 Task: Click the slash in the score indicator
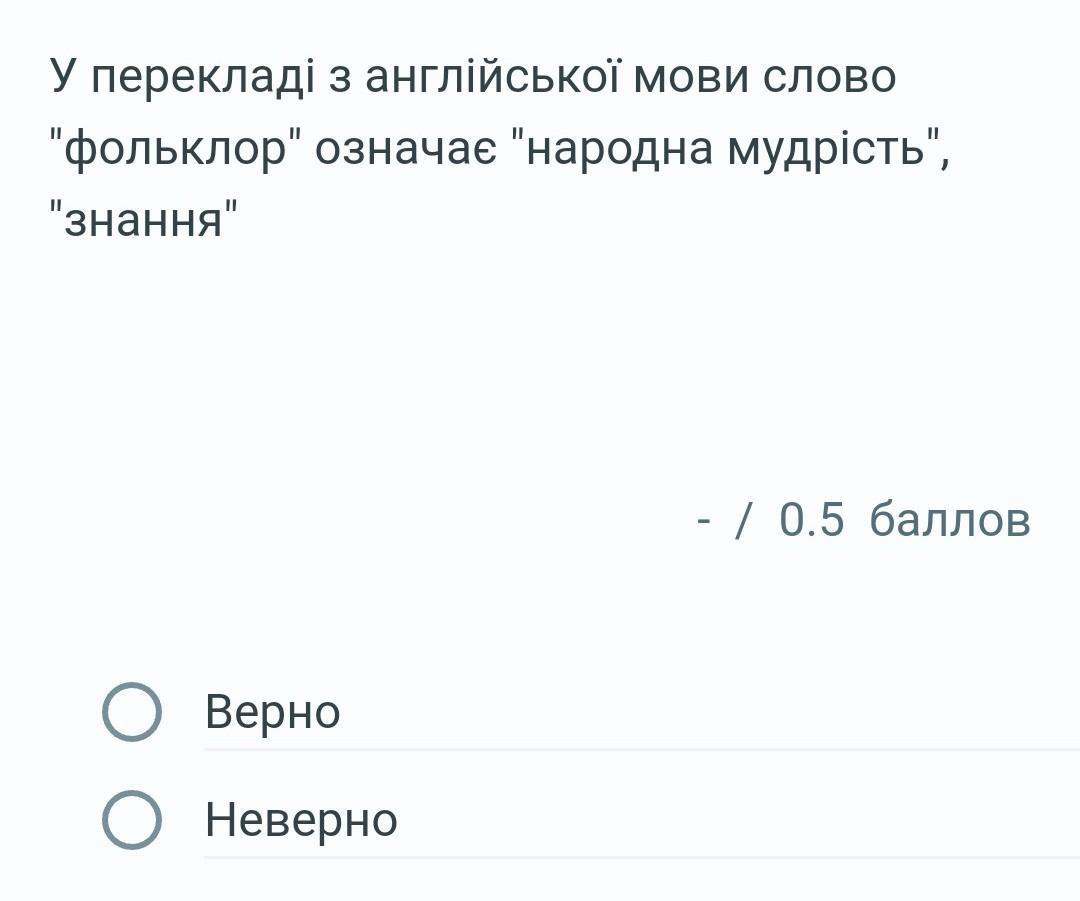click(742, 520)
